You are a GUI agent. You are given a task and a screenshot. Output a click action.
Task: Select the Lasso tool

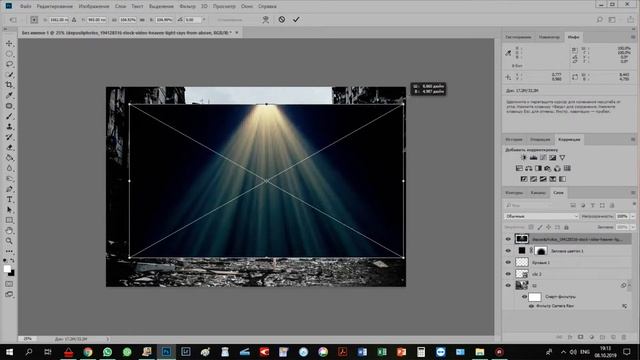(x=9, y=64)
